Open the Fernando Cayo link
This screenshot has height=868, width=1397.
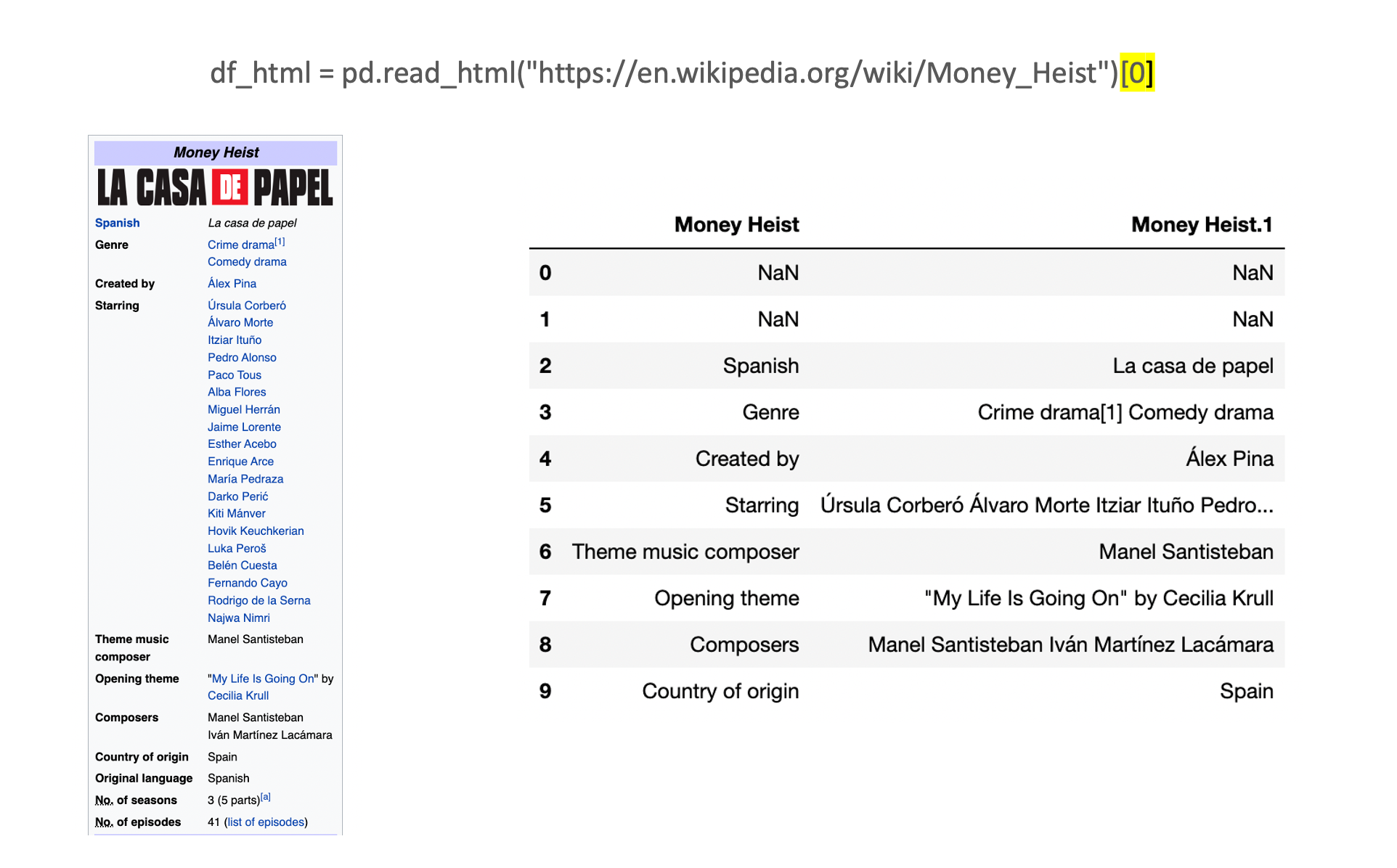(x=248, y=583)
